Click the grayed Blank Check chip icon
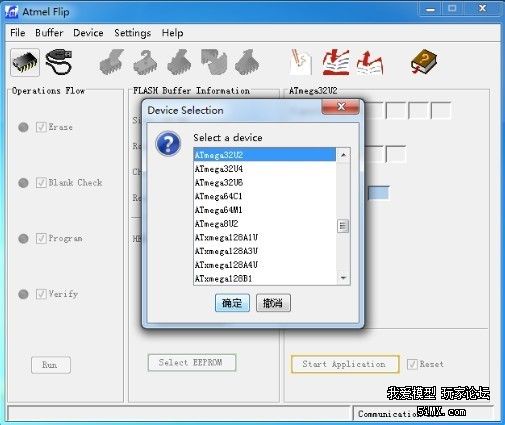 pos(145,62)
